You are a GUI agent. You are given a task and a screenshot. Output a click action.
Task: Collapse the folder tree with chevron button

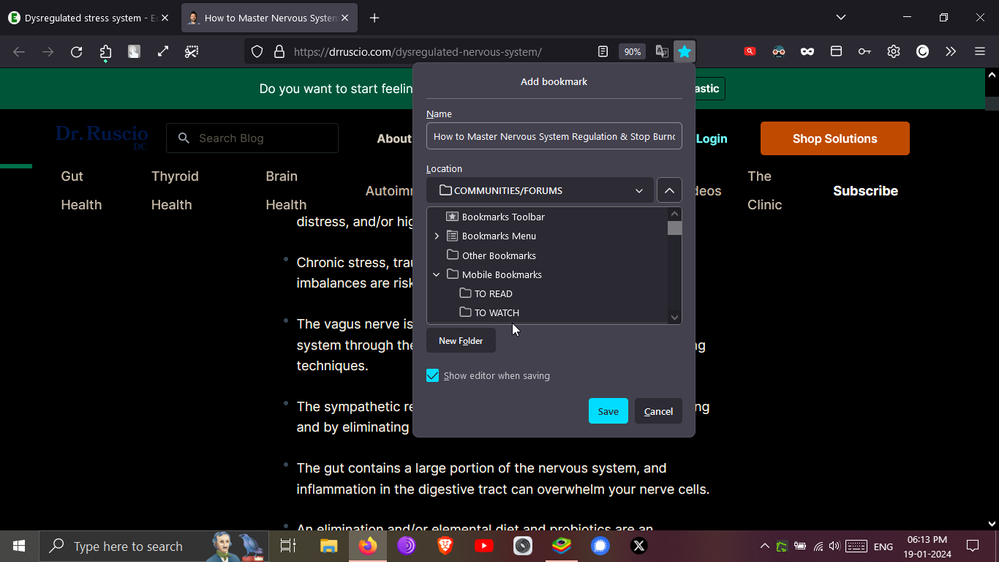point(669,191)
